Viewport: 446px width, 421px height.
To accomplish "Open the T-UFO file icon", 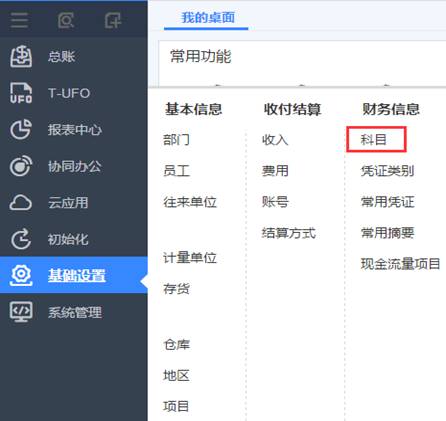I will 21,93.
